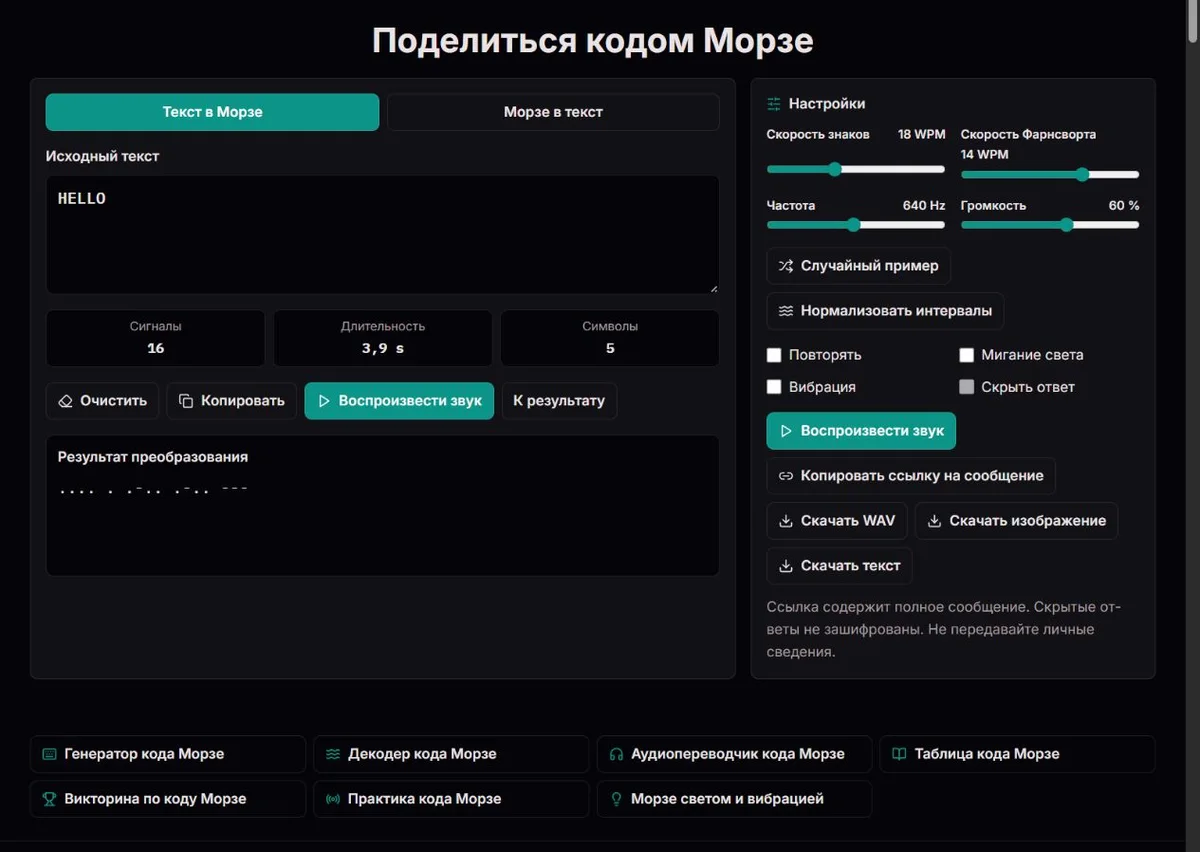Click the book icon for Таблица кода Морзе
Image resolution: width=1200 pixels, height=852 pixels.
(x=899, y=754)
